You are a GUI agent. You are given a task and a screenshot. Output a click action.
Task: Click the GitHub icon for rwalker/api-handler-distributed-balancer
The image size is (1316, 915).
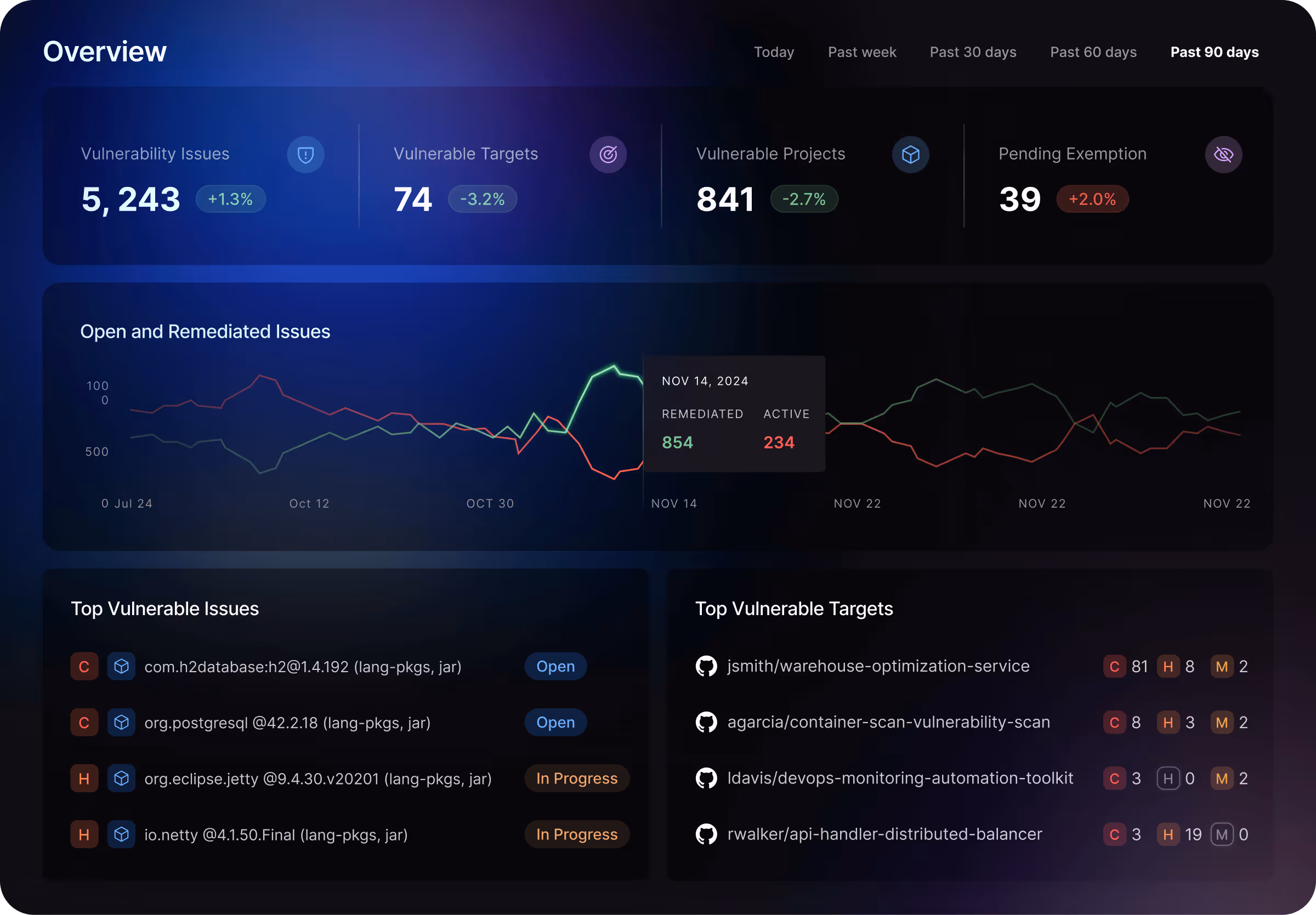pyautogui.click(x=707, y=835)
